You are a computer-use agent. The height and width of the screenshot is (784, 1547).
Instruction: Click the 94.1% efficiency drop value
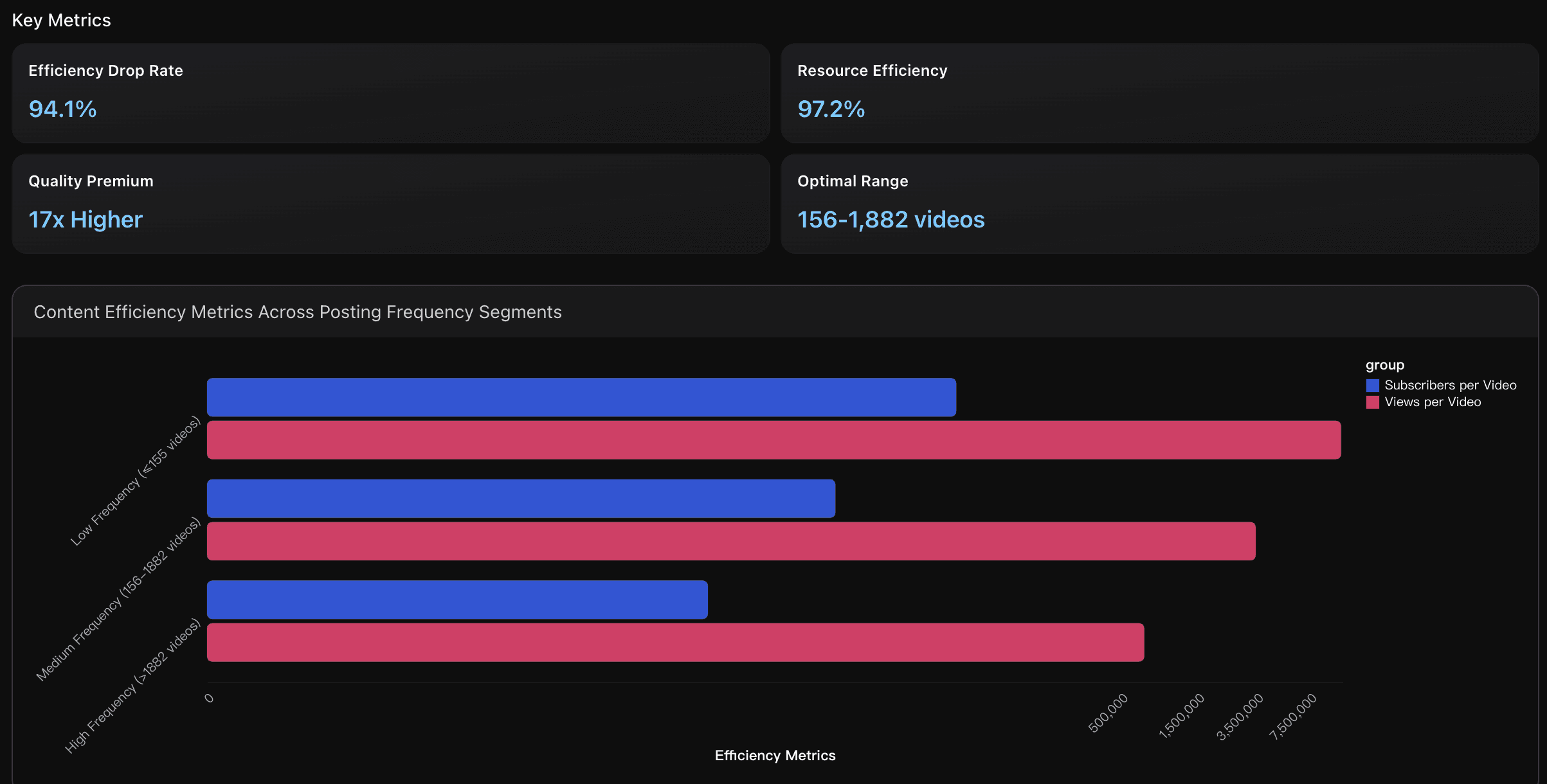click(x=62, y=109)
